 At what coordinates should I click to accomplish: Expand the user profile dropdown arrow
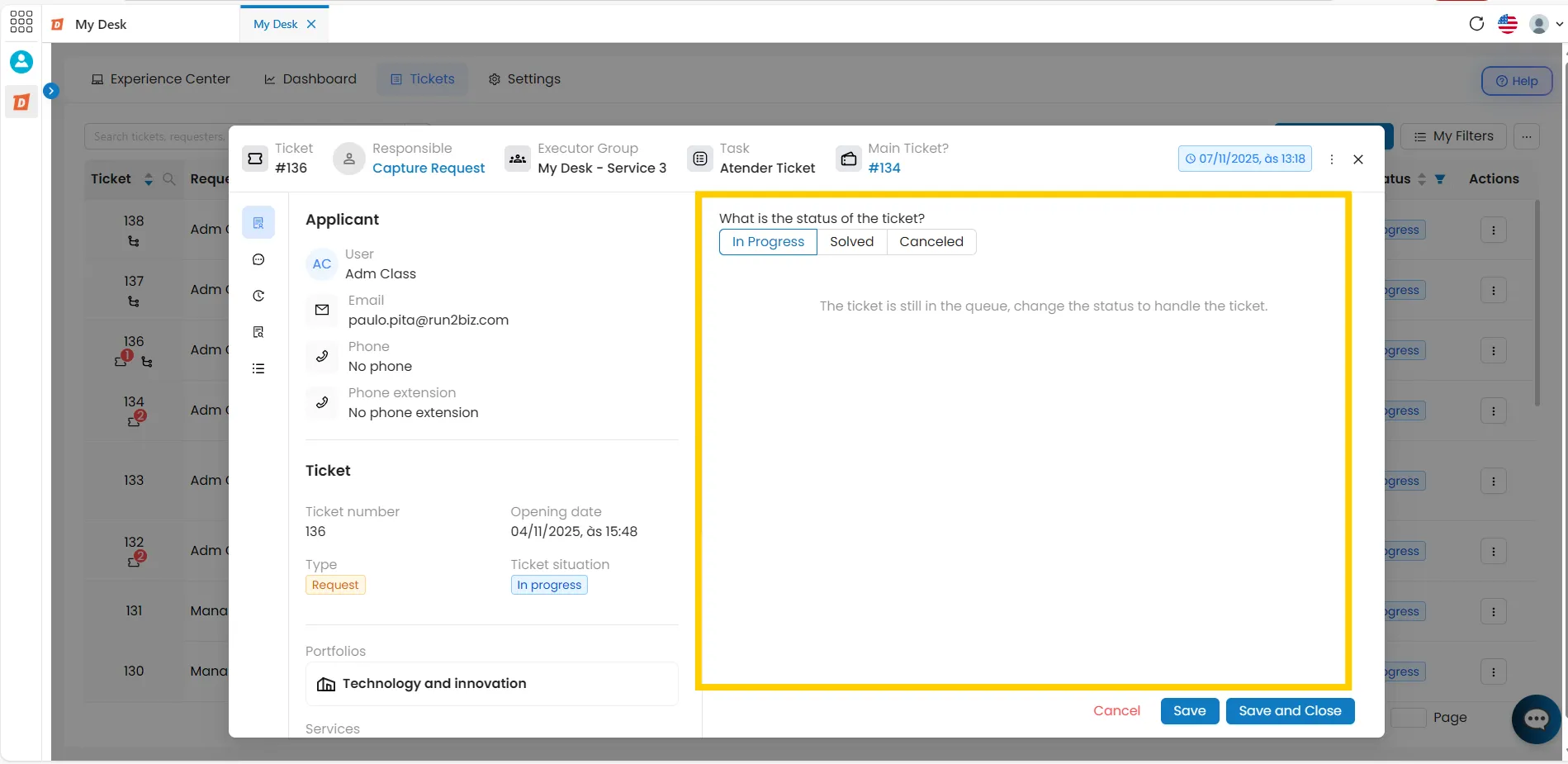1559,24
